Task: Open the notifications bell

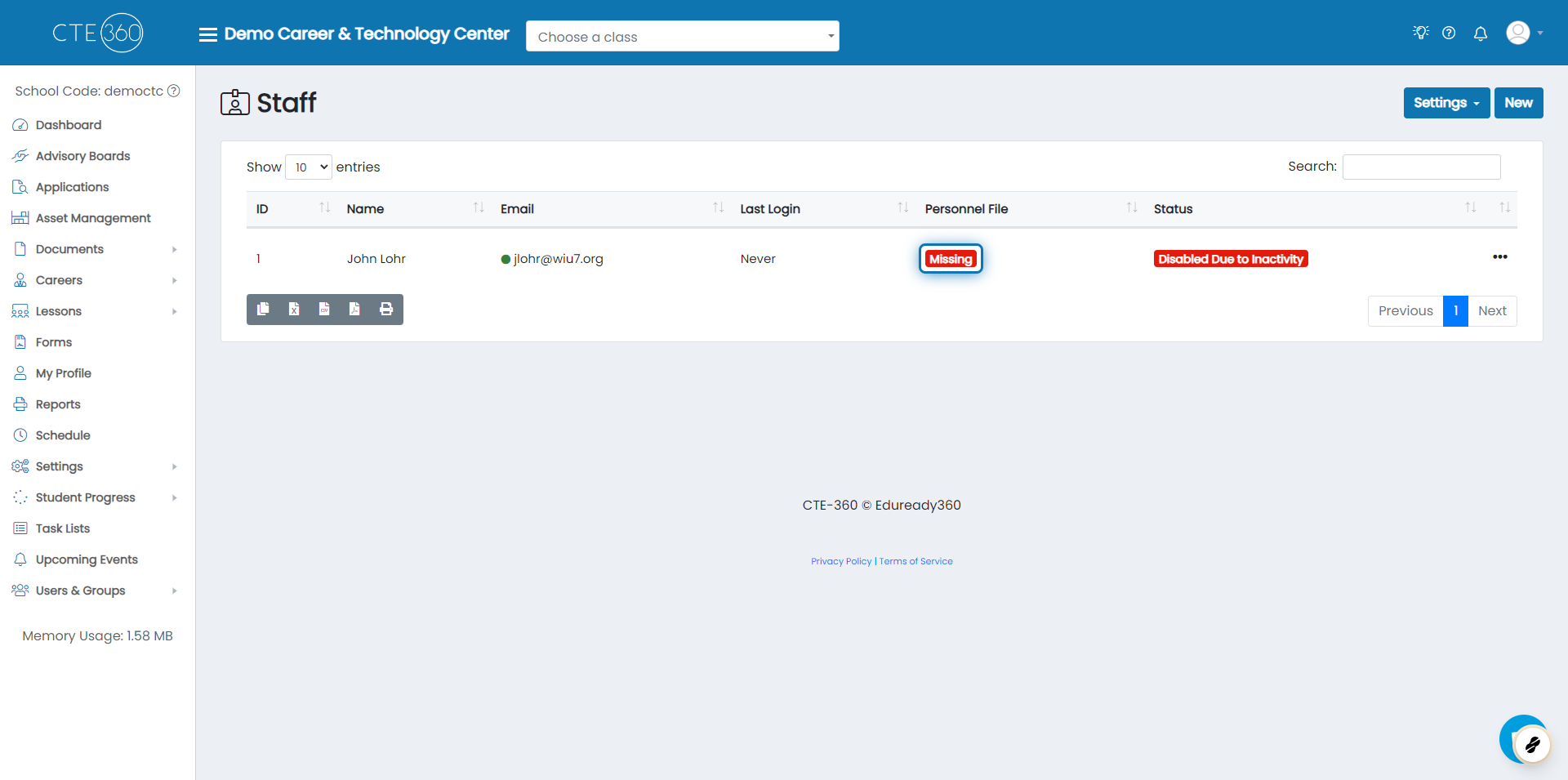Action: [1480, 33]
